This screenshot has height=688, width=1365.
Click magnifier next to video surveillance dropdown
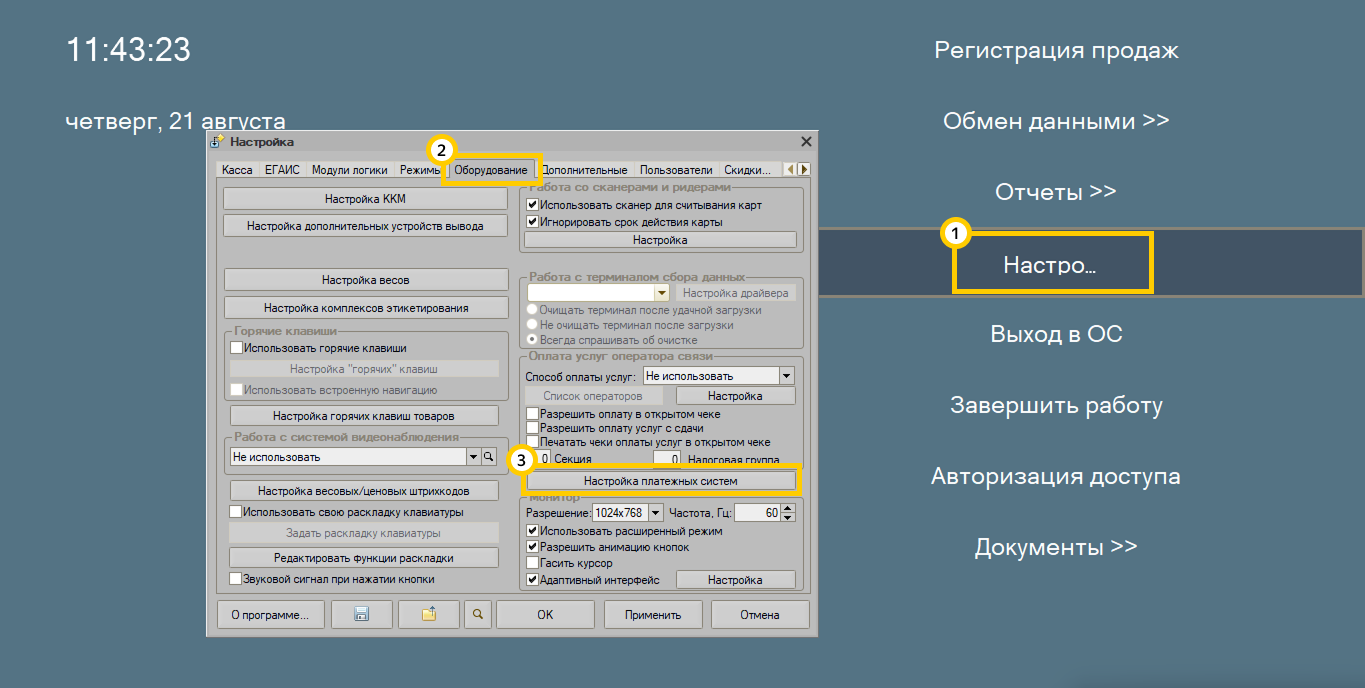pyautogui.click(x=489, y=457)
